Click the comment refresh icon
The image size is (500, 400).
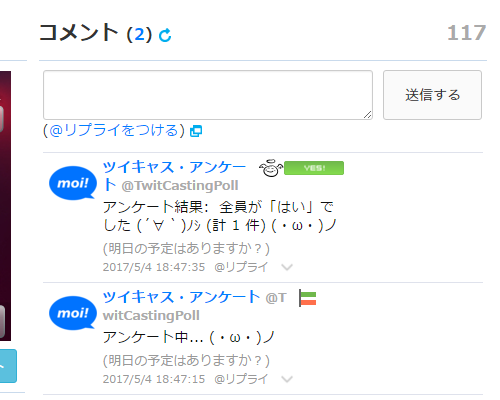165,35
